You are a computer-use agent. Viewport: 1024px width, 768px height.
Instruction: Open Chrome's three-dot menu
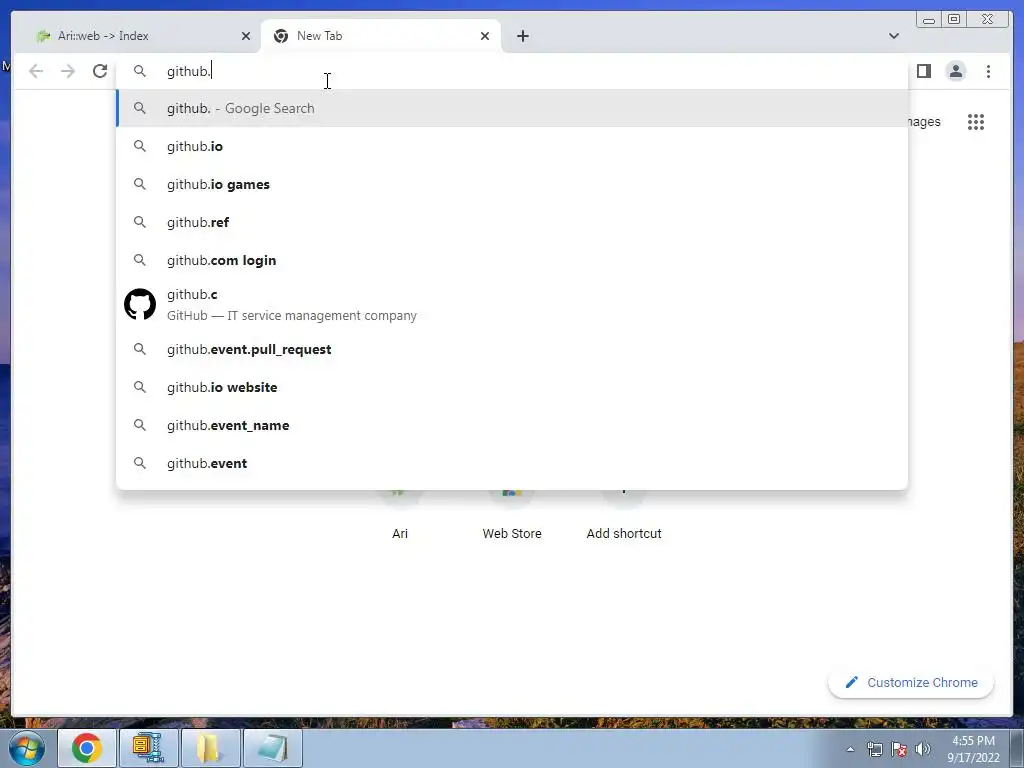988,71
